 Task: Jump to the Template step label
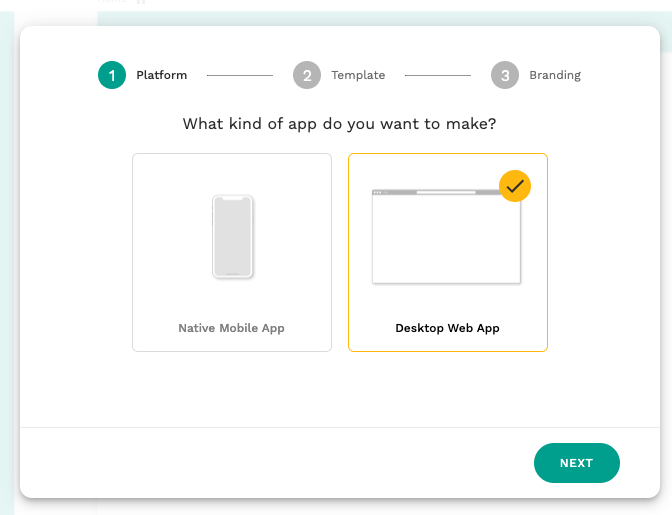point(358,75)
